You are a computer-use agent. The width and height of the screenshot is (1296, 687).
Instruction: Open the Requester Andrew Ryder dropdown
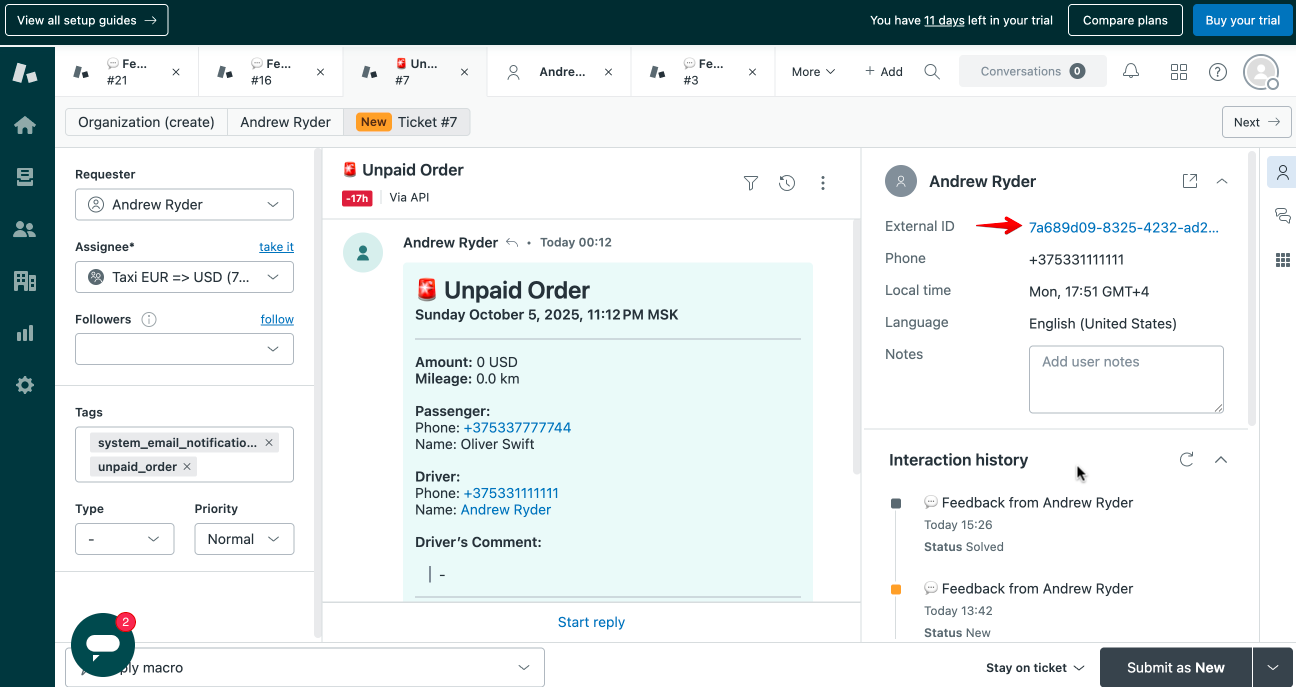[x=184, y=204]
